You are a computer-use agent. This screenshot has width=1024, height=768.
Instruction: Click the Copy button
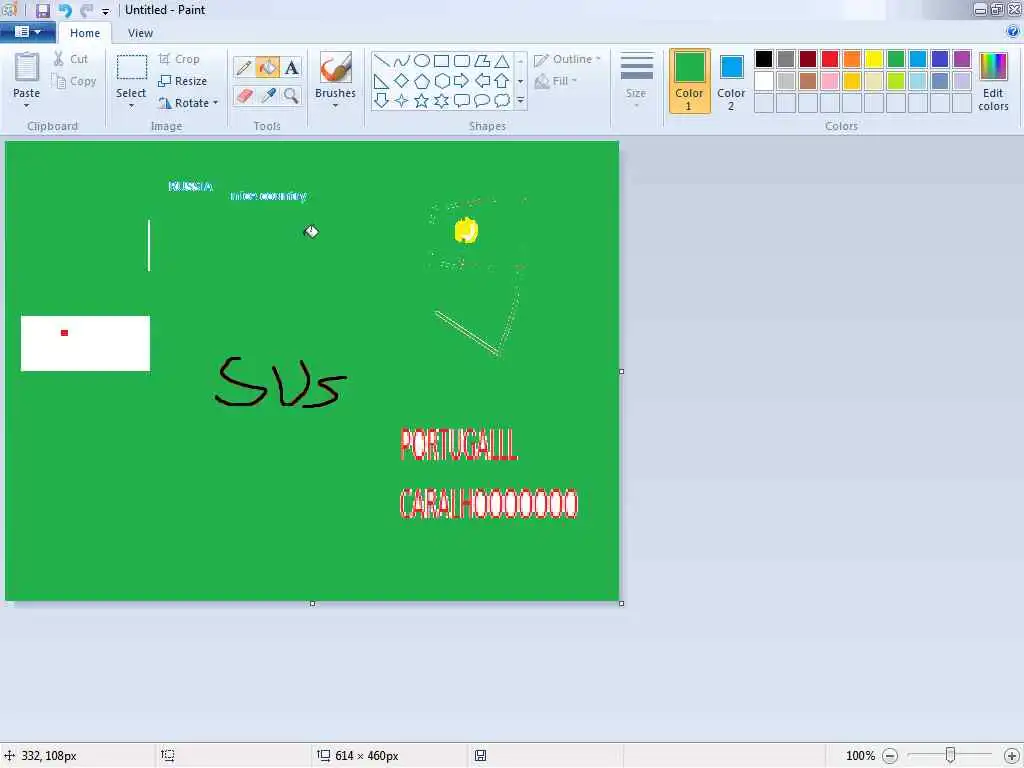coord(74,81)
